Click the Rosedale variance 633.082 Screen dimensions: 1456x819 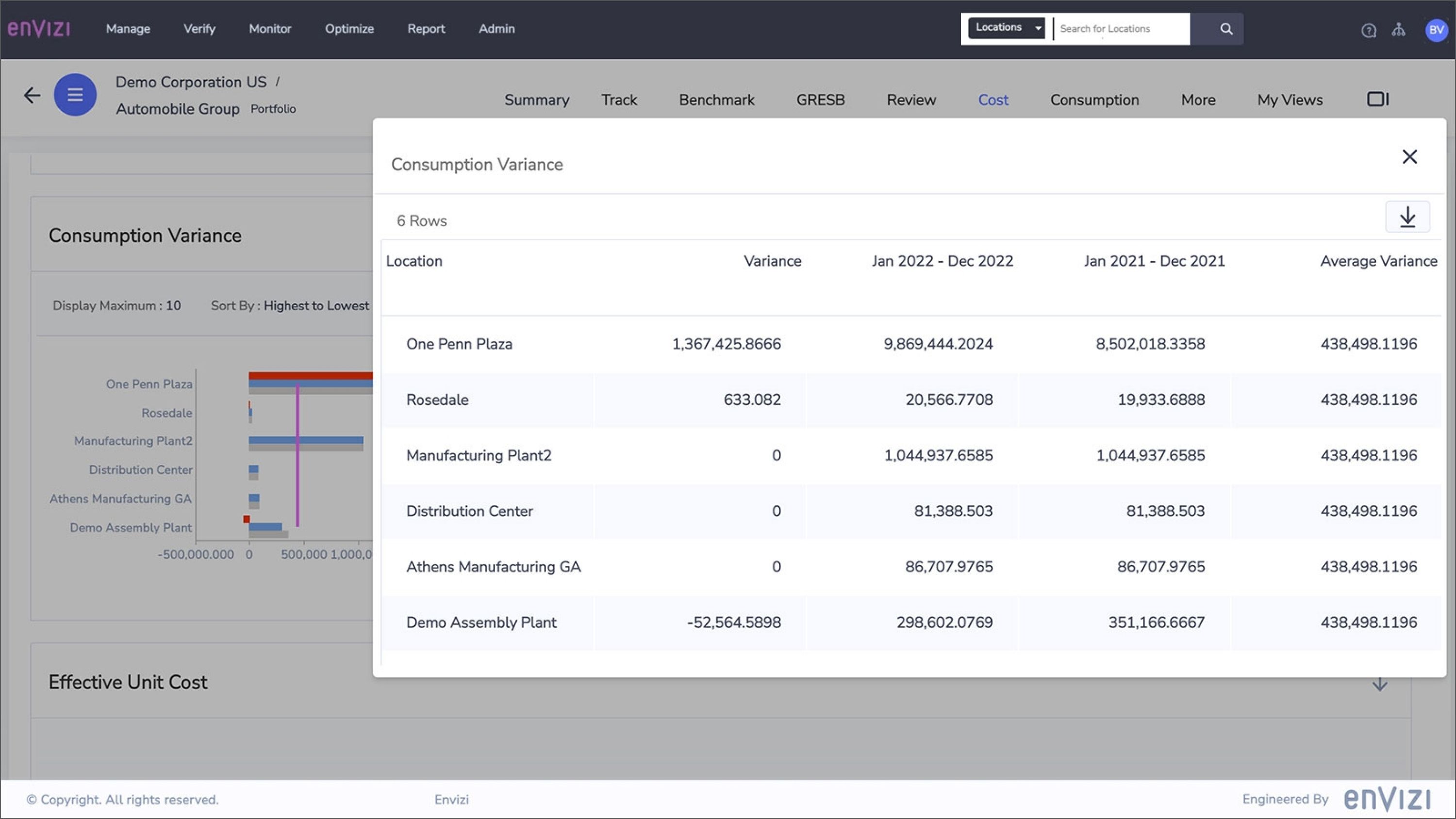point(752,400)
